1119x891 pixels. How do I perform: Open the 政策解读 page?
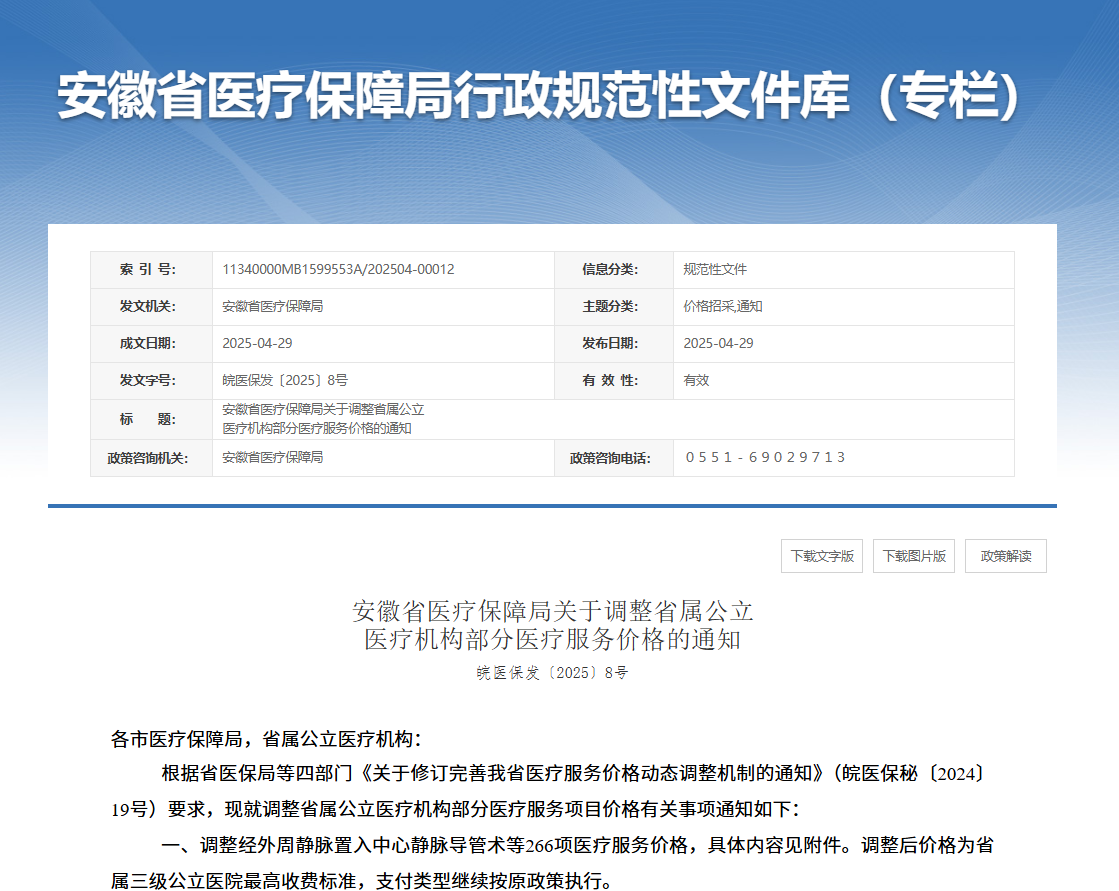coord(1003,556)
